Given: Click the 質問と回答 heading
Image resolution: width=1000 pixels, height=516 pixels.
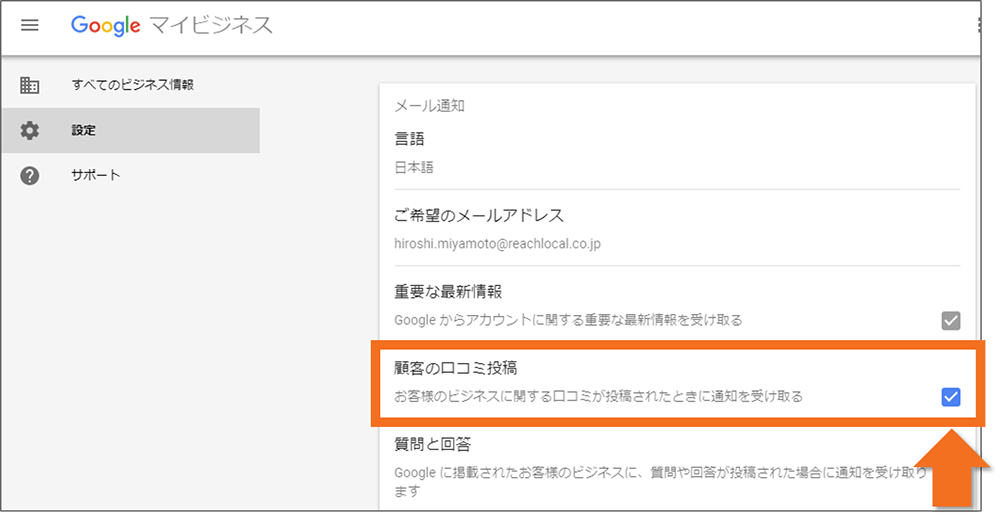Looking at the screenshot, I should click(432, 444).
